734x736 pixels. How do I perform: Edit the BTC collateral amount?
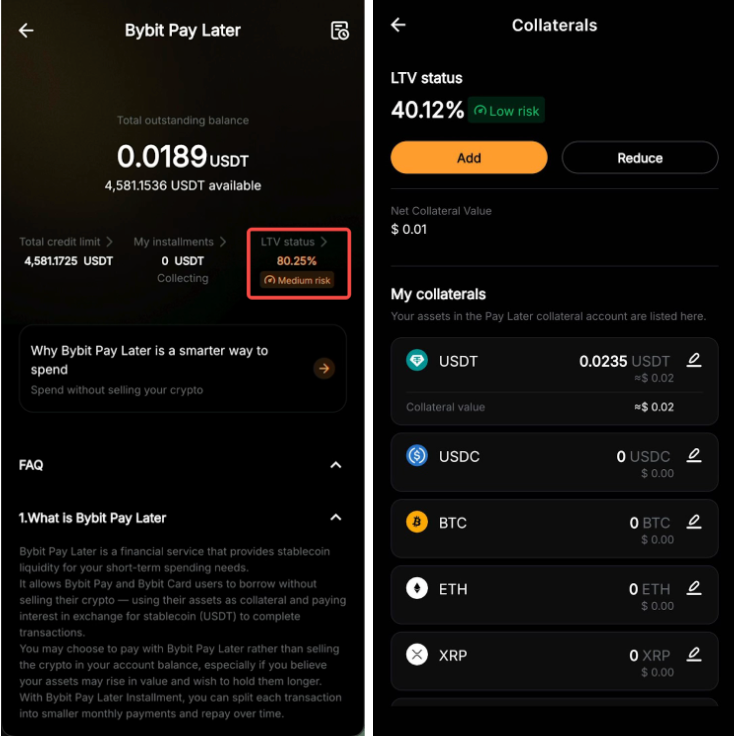[x=694, y=522]
